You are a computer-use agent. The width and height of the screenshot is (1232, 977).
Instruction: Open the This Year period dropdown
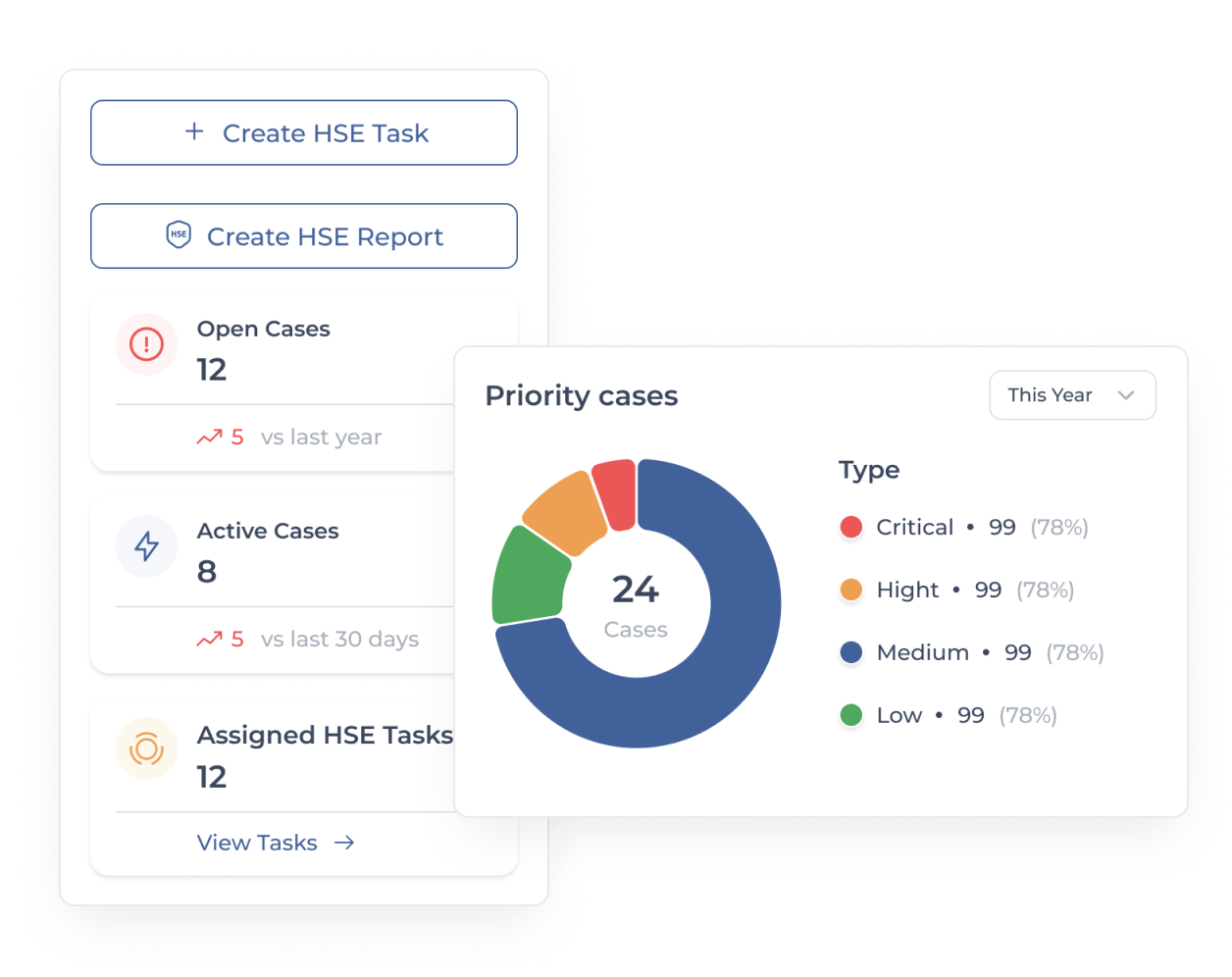(x=1072, y=395)
